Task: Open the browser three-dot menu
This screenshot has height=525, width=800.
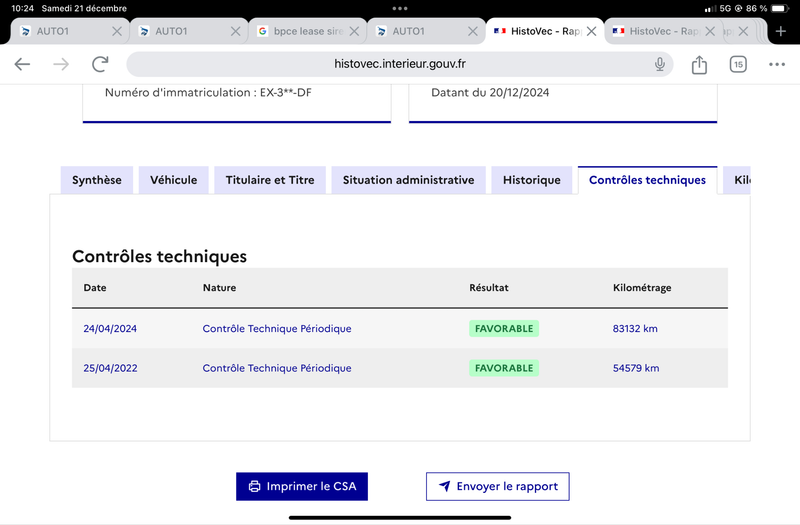Action: click(x=777, y=64)
